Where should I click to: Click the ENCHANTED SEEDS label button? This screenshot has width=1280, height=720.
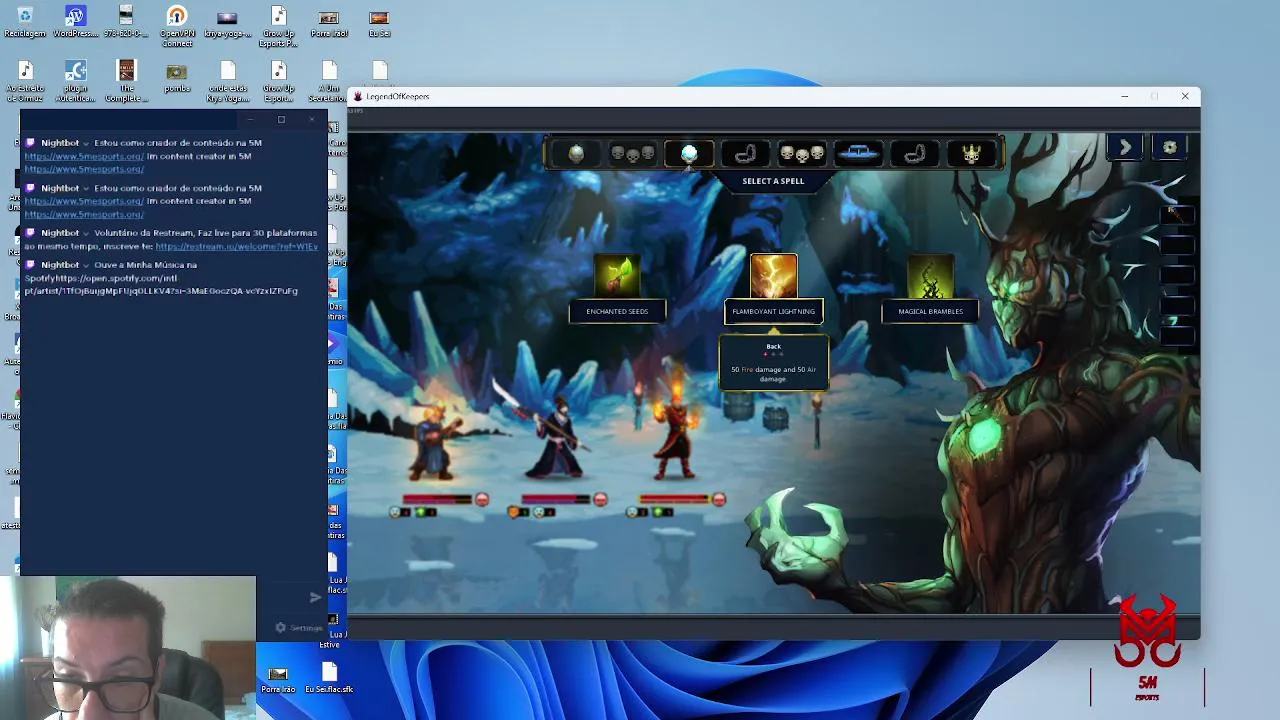[x=617, y=311]
